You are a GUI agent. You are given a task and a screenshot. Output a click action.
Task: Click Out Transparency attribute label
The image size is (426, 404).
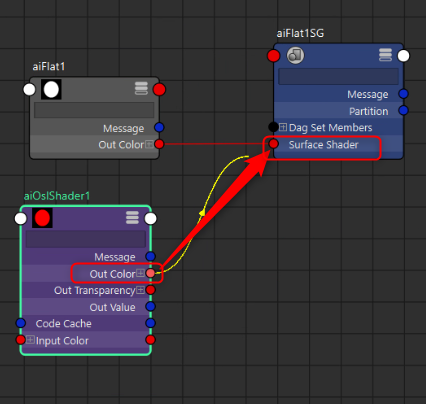pyautogui.click(x=95, y=291)
